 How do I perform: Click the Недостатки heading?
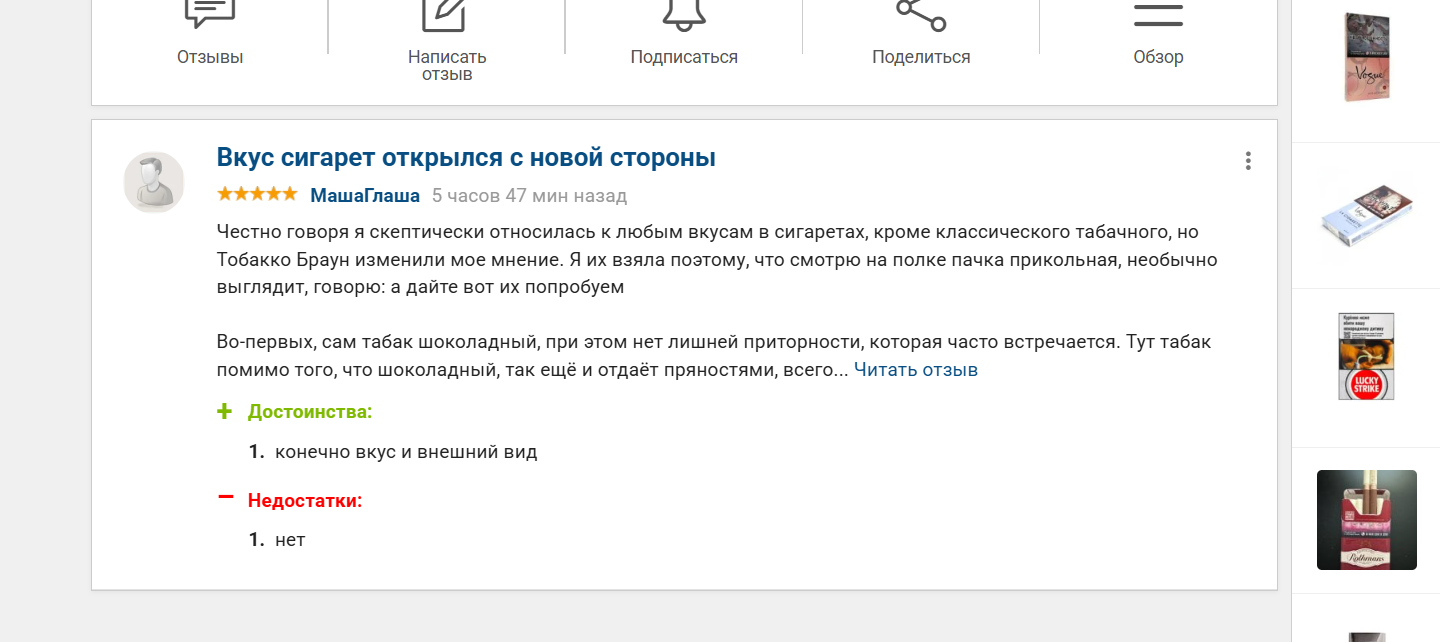tap(305, 500)
